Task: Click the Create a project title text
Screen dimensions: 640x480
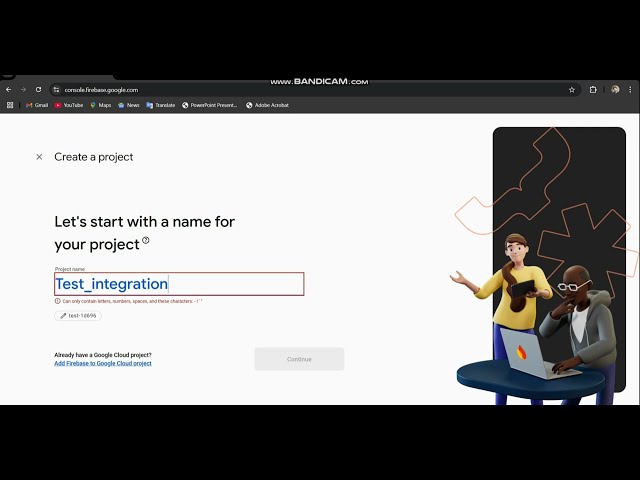Action: pyautogui.click(x=93, y=157)
